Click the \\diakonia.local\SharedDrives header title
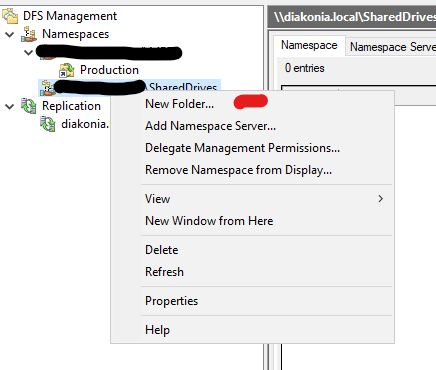Viewport: 436px width, 370px height. tap(355, 17)
